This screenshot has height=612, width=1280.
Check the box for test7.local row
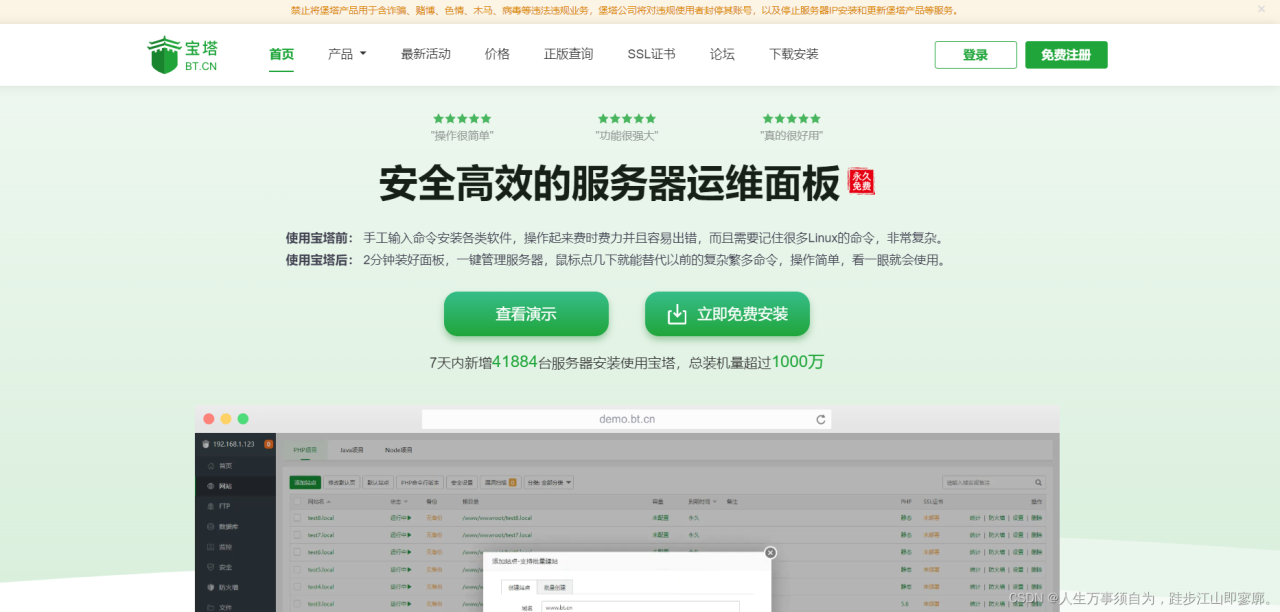296,535
